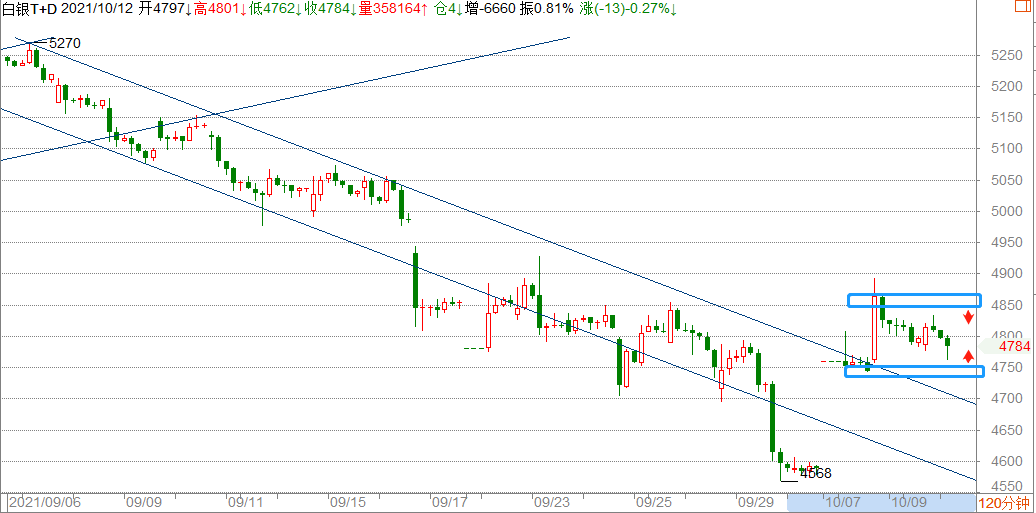1036x513 pixels.
Task: Click the 09/23 date axis label
Action: (x=552, y=502)
